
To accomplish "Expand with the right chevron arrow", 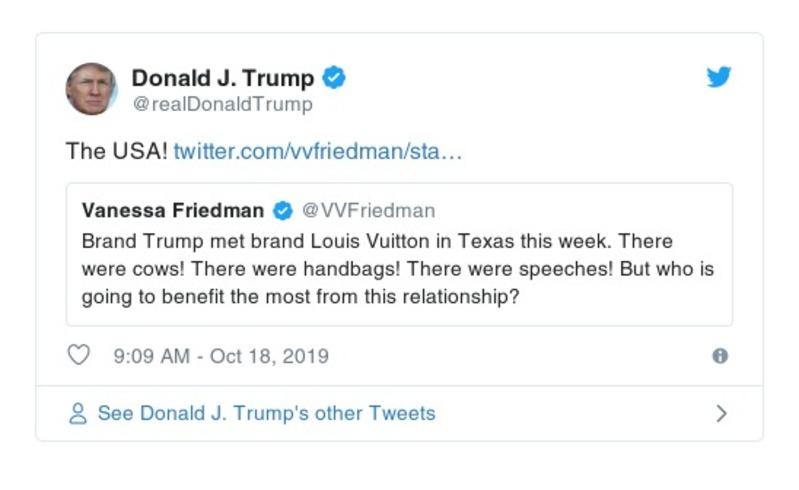I will 721,413.
